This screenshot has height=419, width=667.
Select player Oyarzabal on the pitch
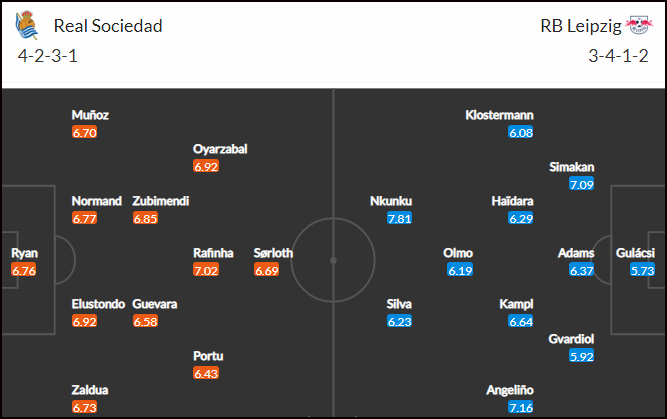(x=220, y=149)
